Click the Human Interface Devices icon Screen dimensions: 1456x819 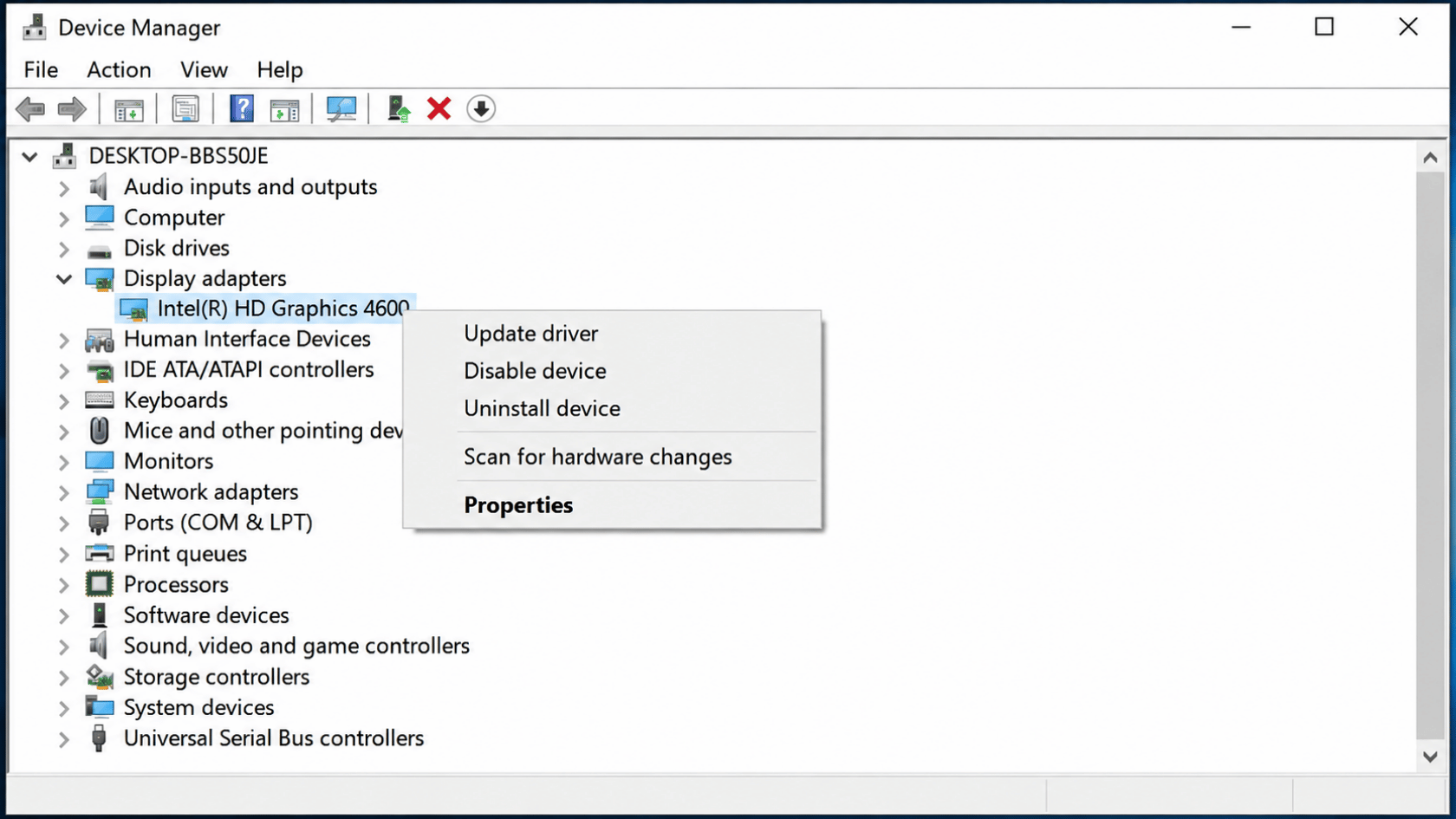click(100, 340)
